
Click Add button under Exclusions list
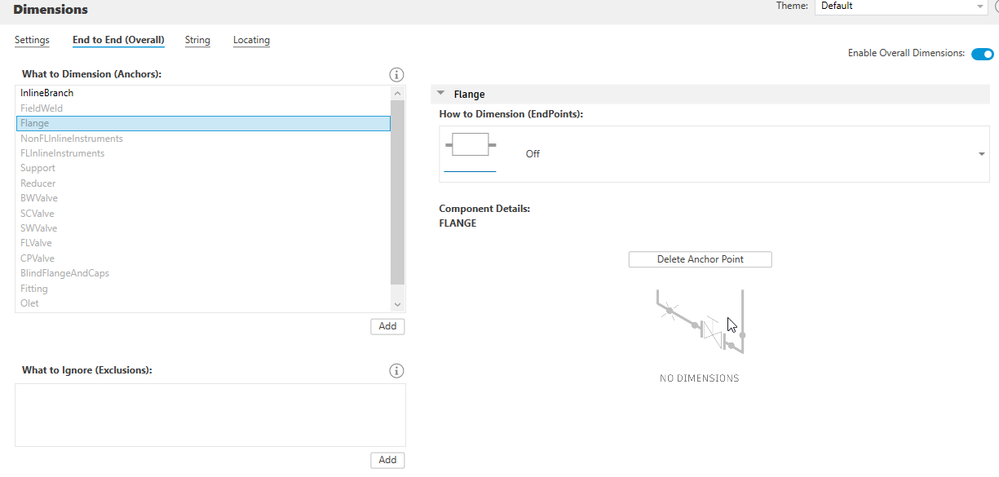[387, 460]
